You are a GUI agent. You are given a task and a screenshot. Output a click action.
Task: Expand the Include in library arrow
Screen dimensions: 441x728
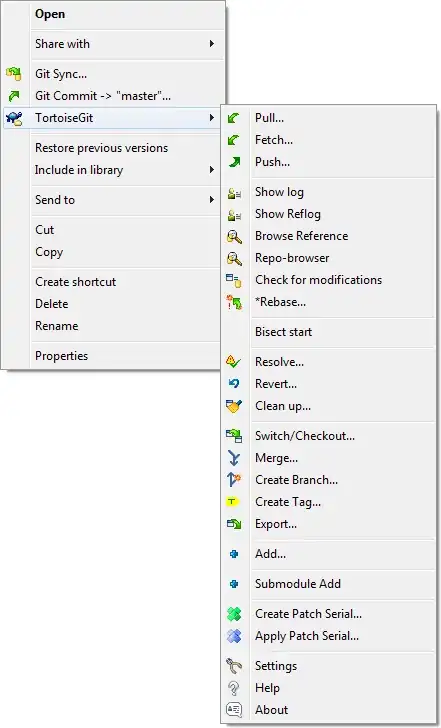[x=212, y=170]
